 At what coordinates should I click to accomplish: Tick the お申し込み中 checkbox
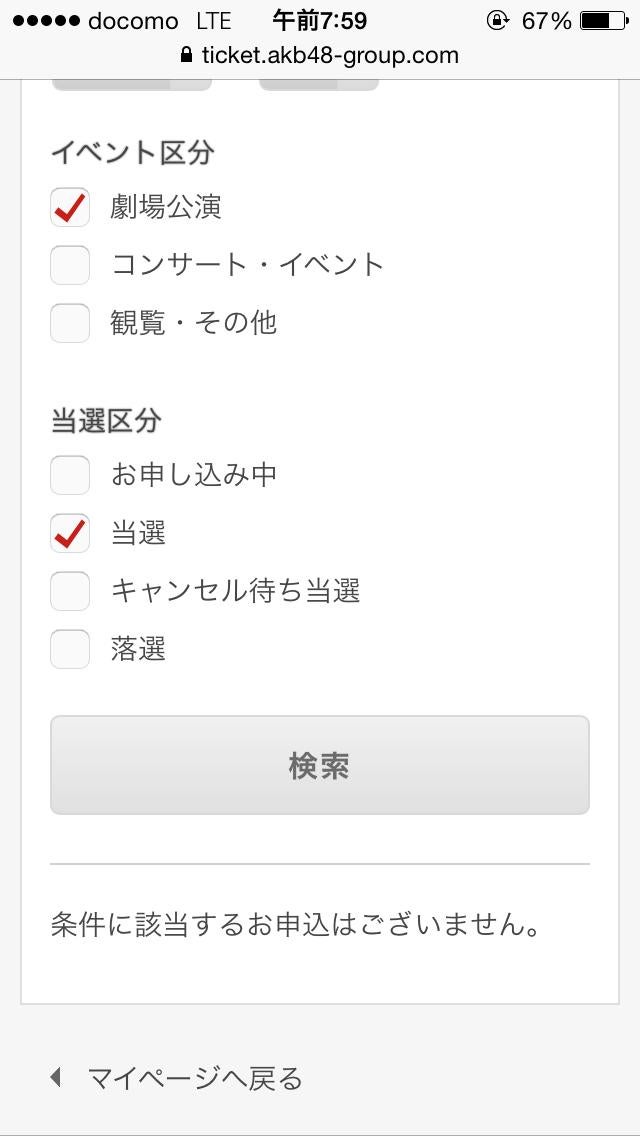click(x=70, y=475)
